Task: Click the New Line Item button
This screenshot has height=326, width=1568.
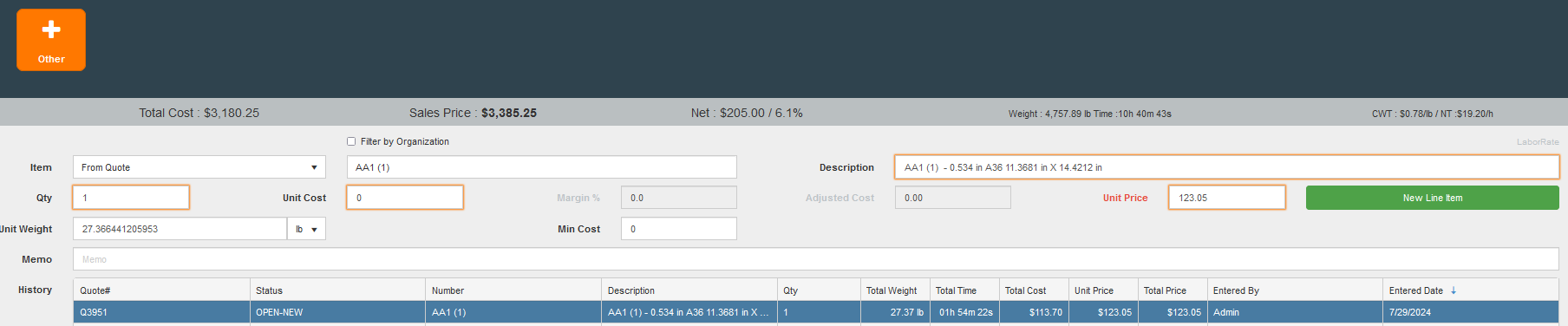Action: [1432, 198]
